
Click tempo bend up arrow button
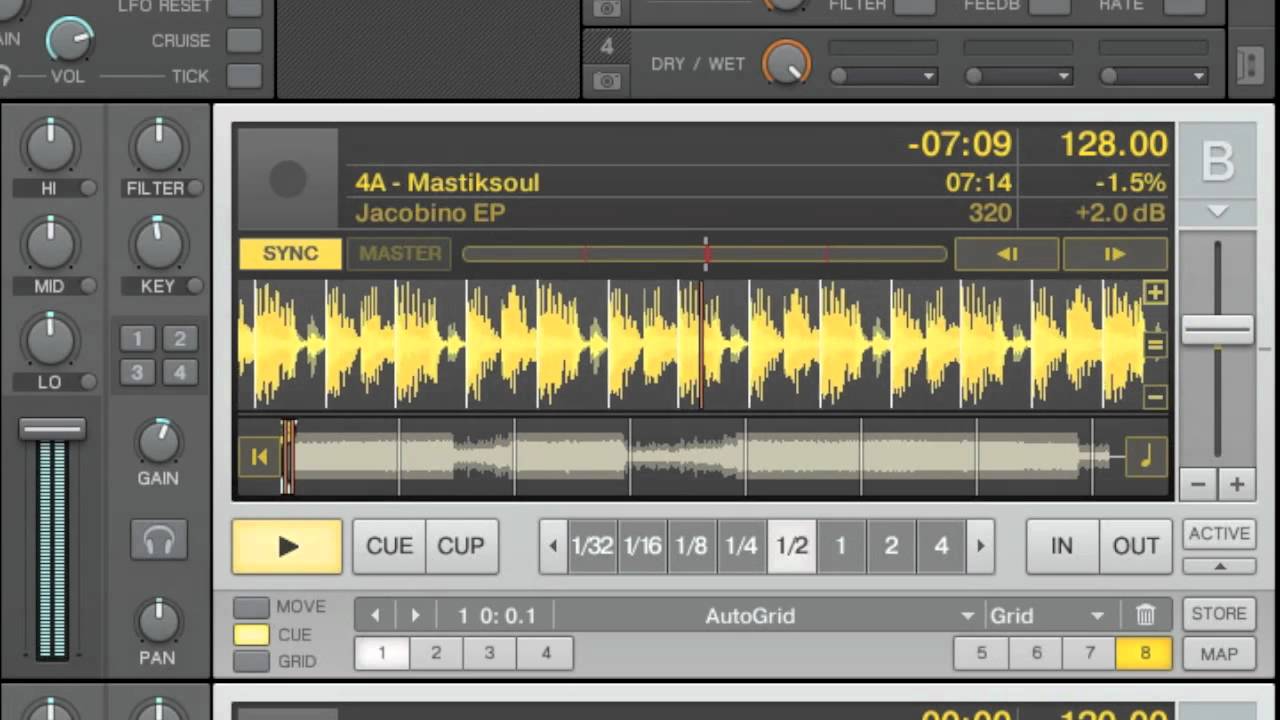1115,254
